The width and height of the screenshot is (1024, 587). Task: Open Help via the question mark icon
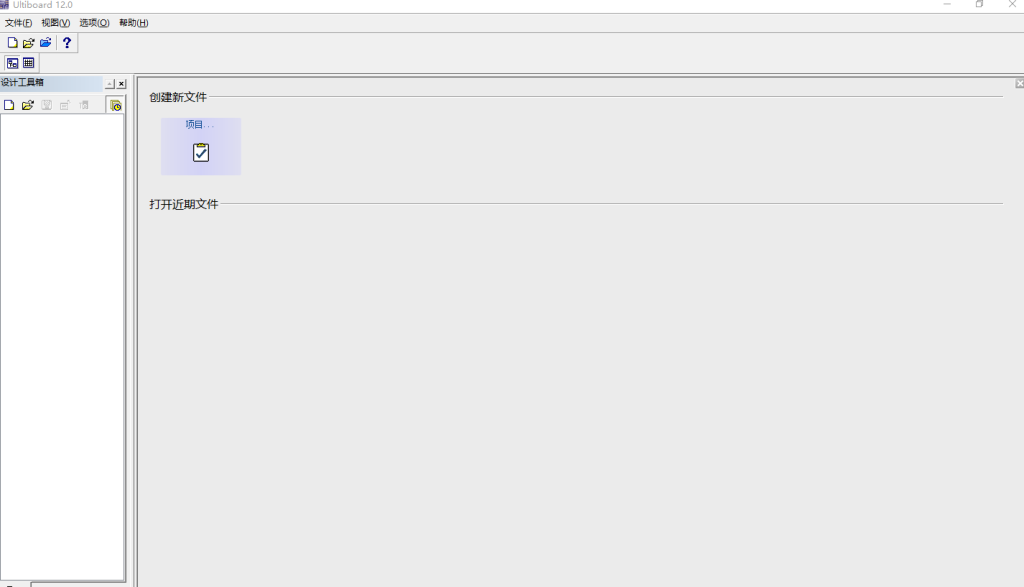(x=67, y=43)
